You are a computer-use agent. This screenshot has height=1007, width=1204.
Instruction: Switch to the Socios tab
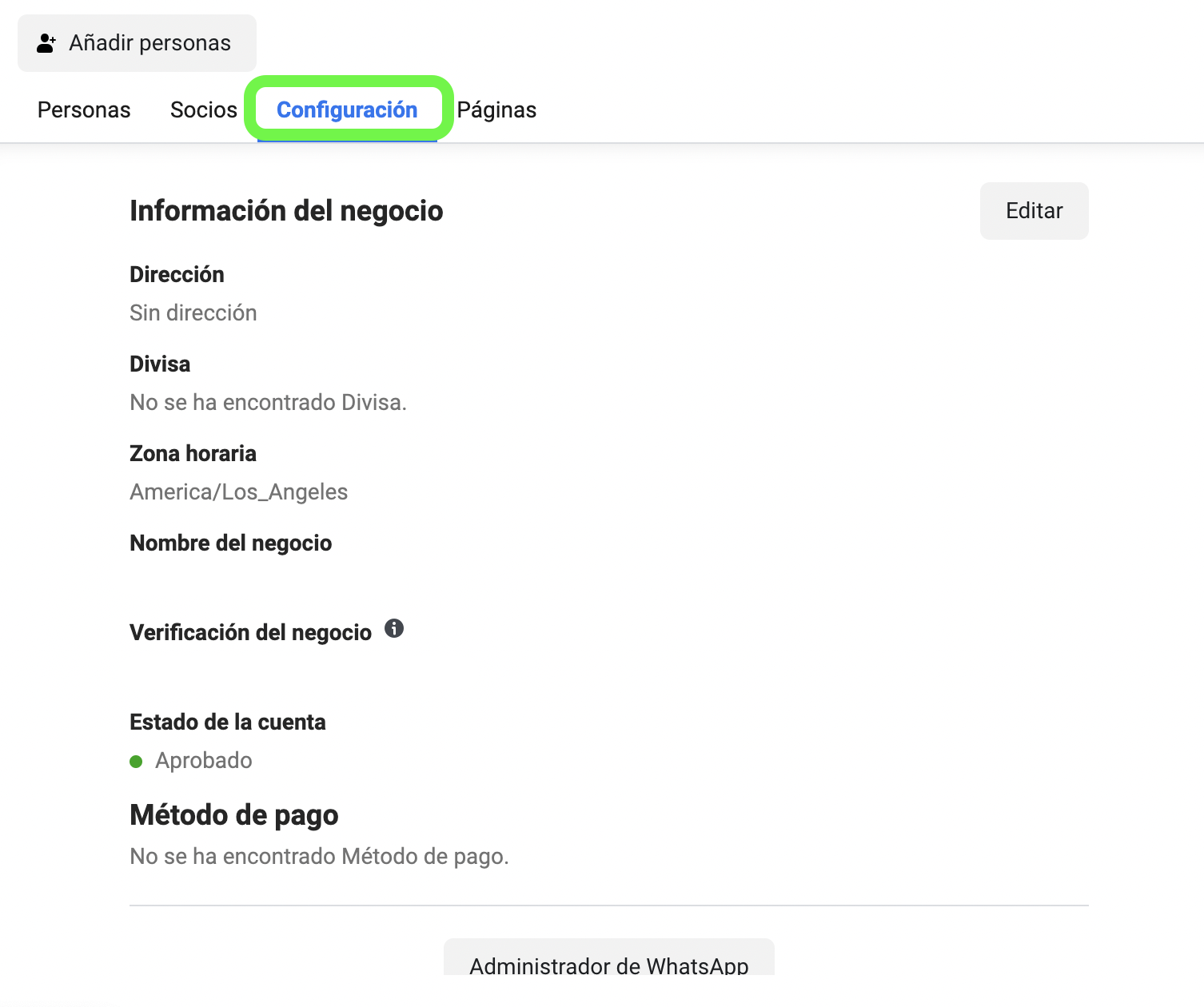(x=204, y=109)
